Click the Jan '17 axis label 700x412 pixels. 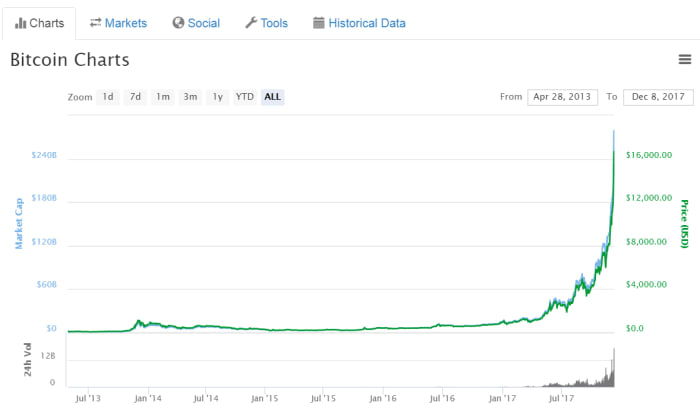pos(502,398)
